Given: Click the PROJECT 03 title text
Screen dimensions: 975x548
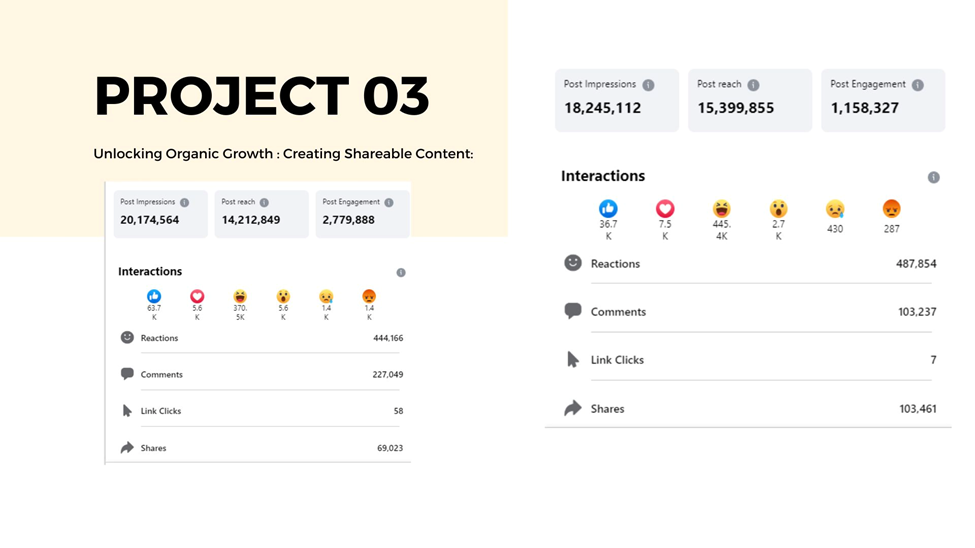Looking at the screenshot, I should click(262, 97).
